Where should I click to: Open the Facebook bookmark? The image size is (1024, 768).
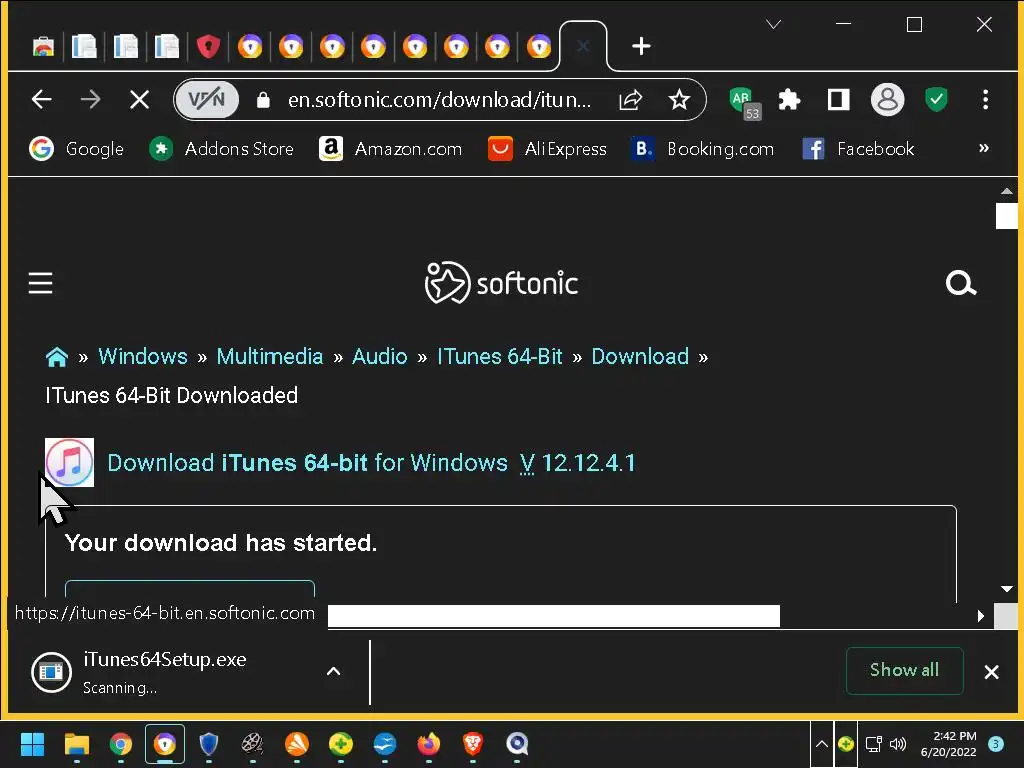point(858,149)
